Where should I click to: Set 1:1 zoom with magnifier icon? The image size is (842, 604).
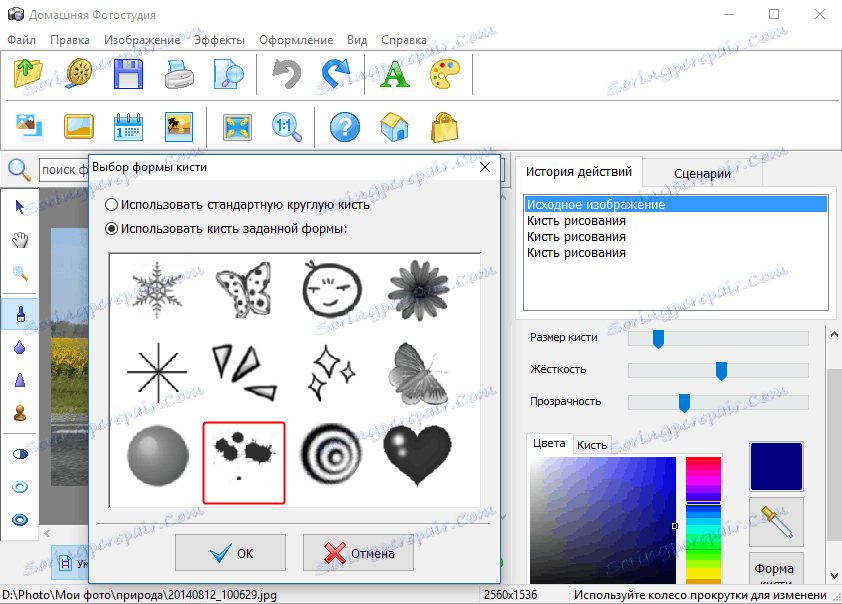coord(287,127)
